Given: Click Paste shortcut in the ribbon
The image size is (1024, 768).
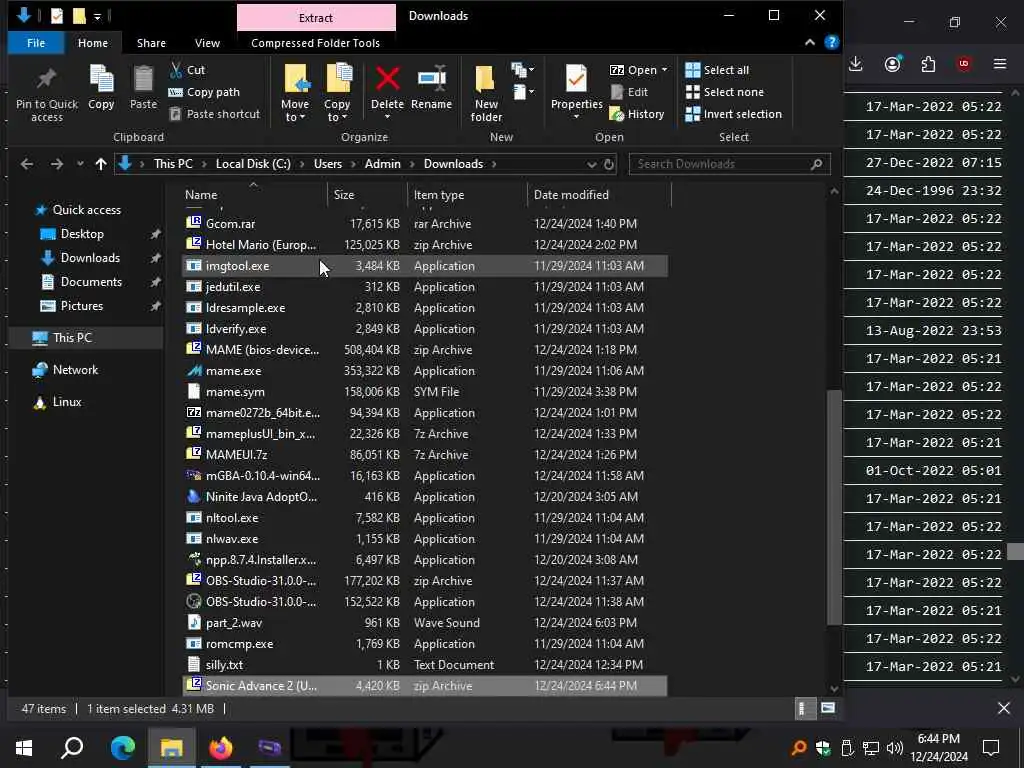Looking at the screenshot, I should click(215, 114).
